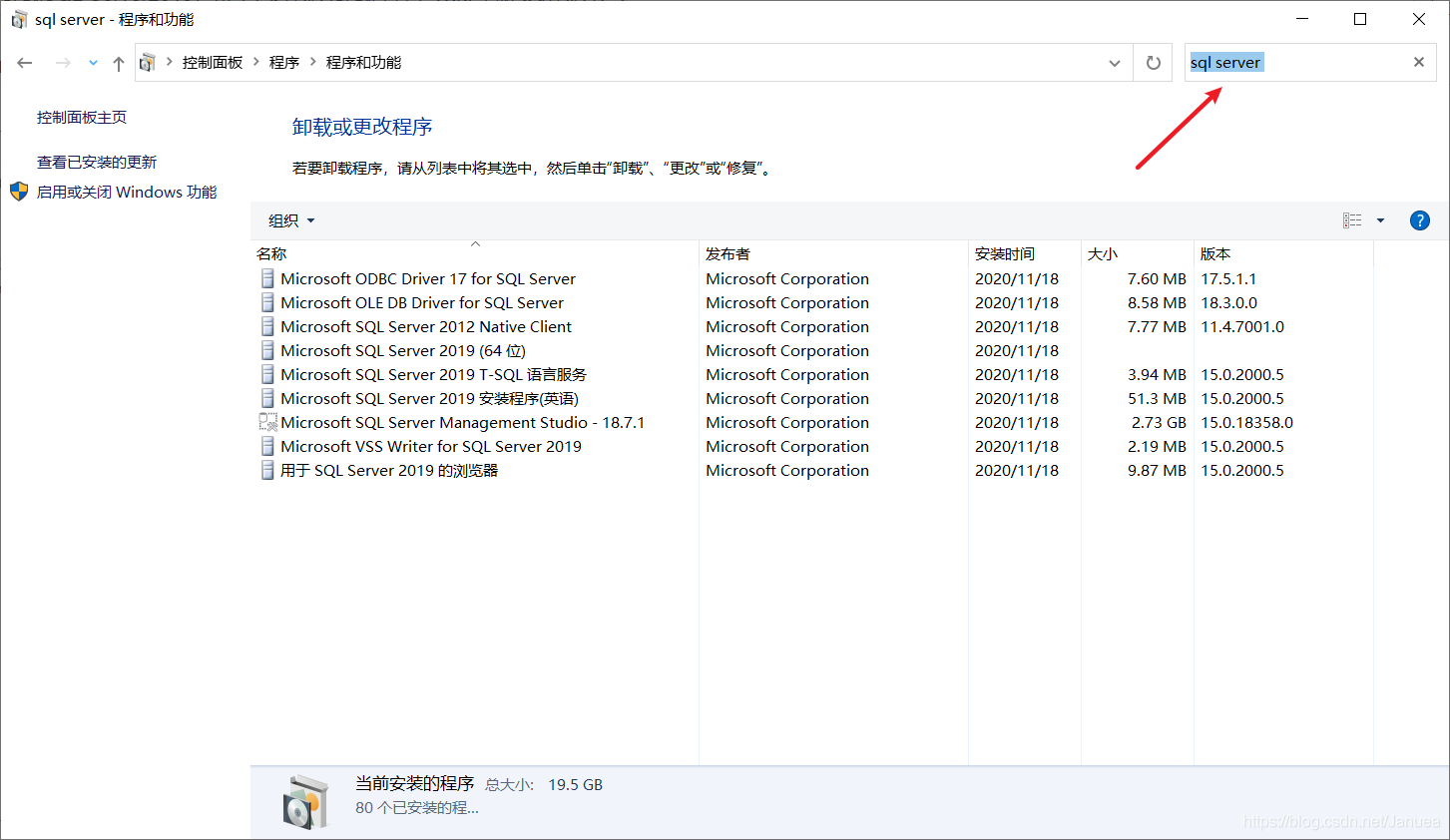Expand chevron after 控制面板 breadcrumb
The height and width of the screenshot is (840, 1450).
tap(256, 62)
